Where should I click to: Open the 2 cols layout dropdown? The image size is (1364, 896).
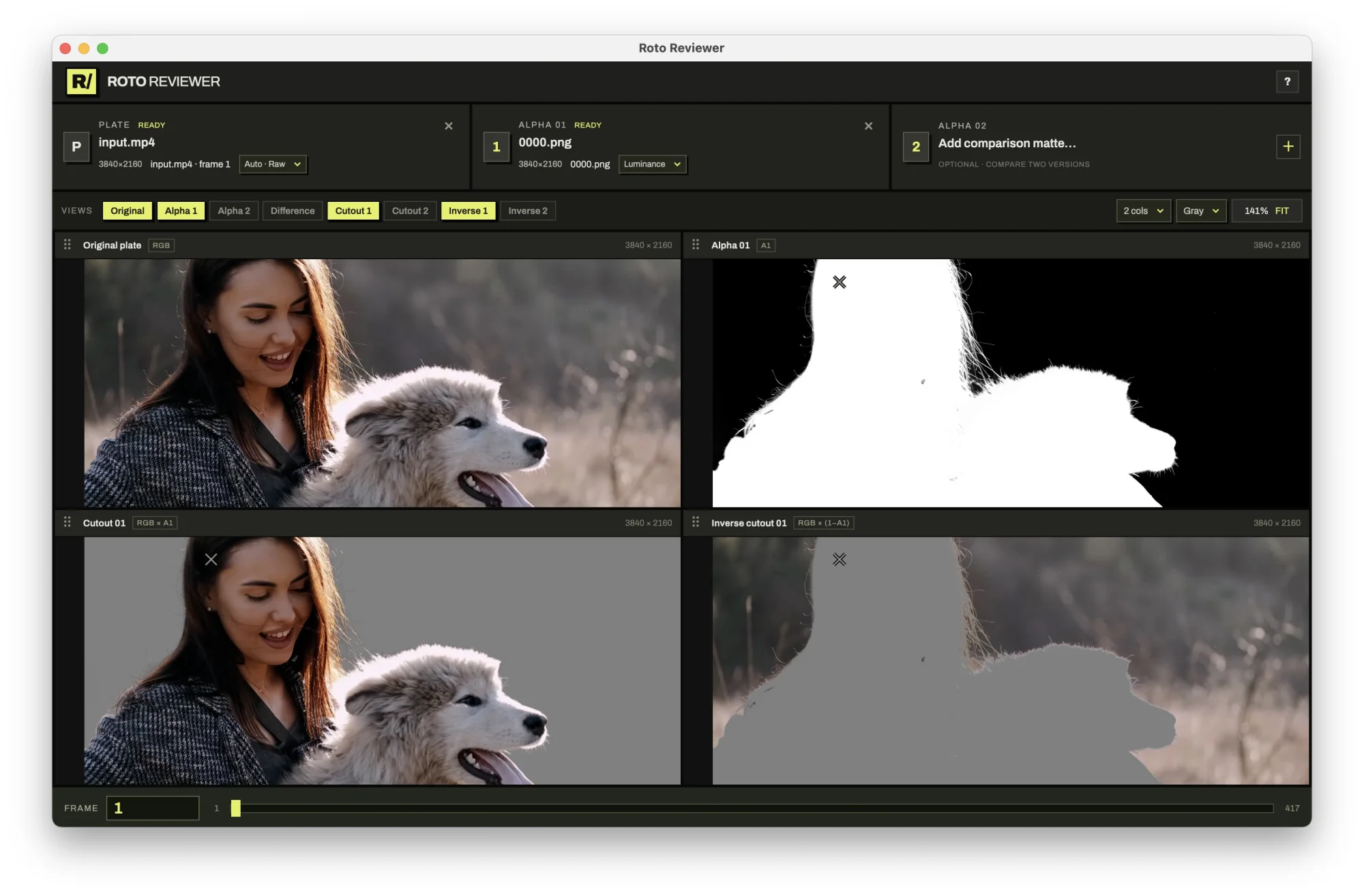pos(1143,211)
